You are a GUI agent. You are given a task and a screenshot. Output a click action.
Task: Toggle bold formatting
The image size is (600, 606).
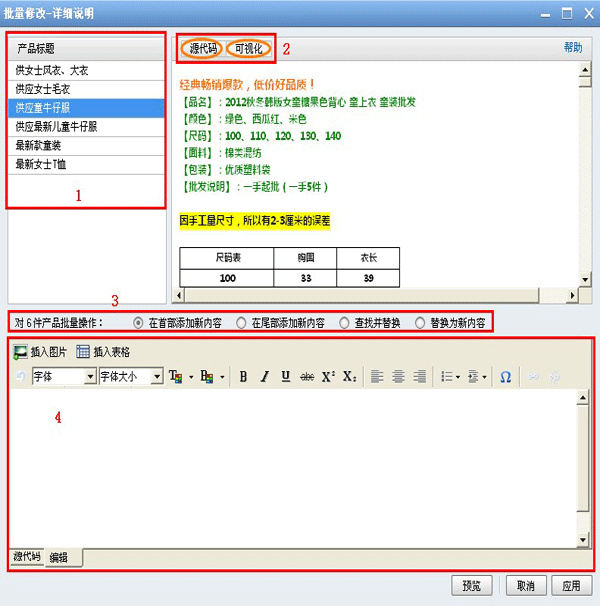click(243, 376)
